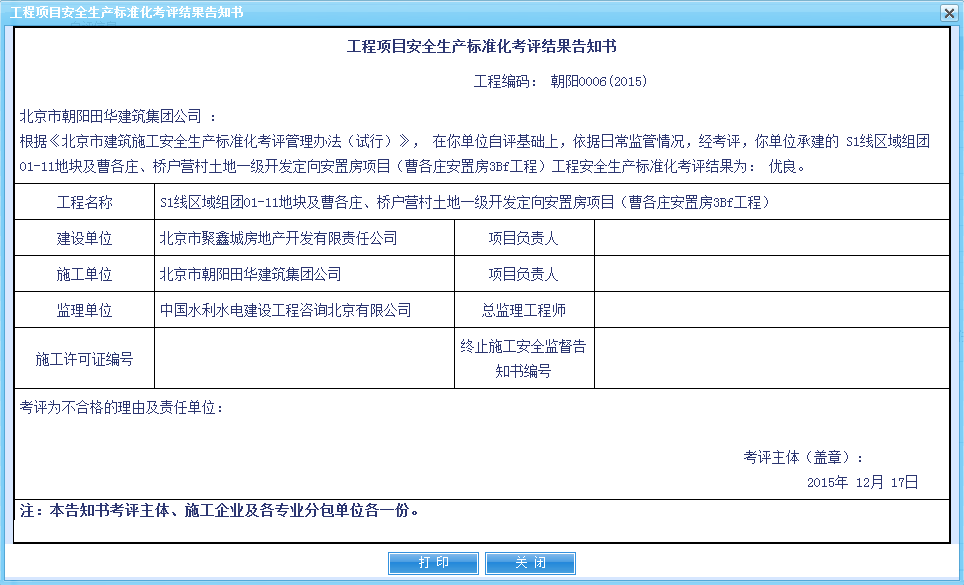Click the empty cell beside 施工许可证编号

pyautogui.click(x=303, y=358)
